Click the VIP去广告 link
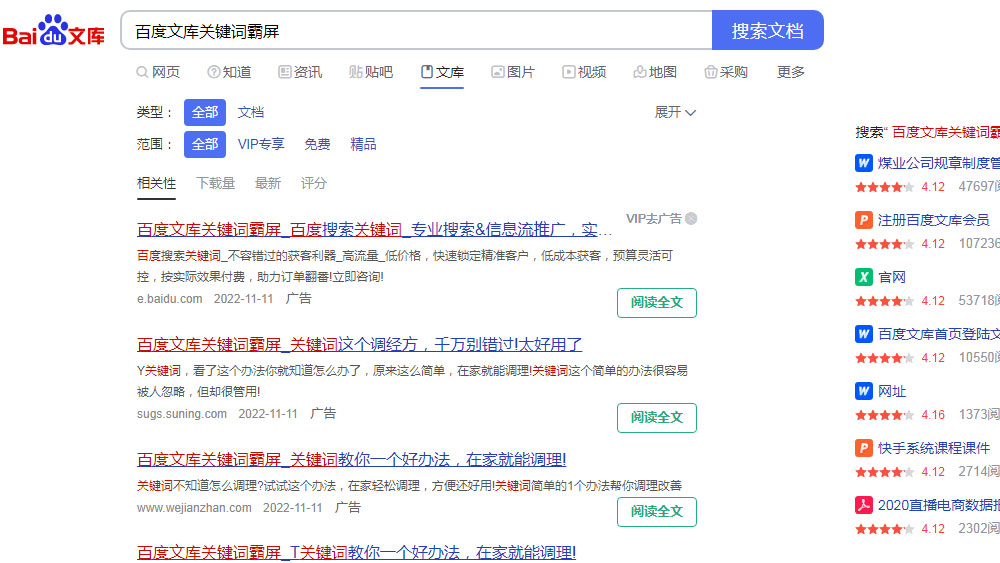Viewport: 1000px width, 563px height. click(x=654, y=219)
